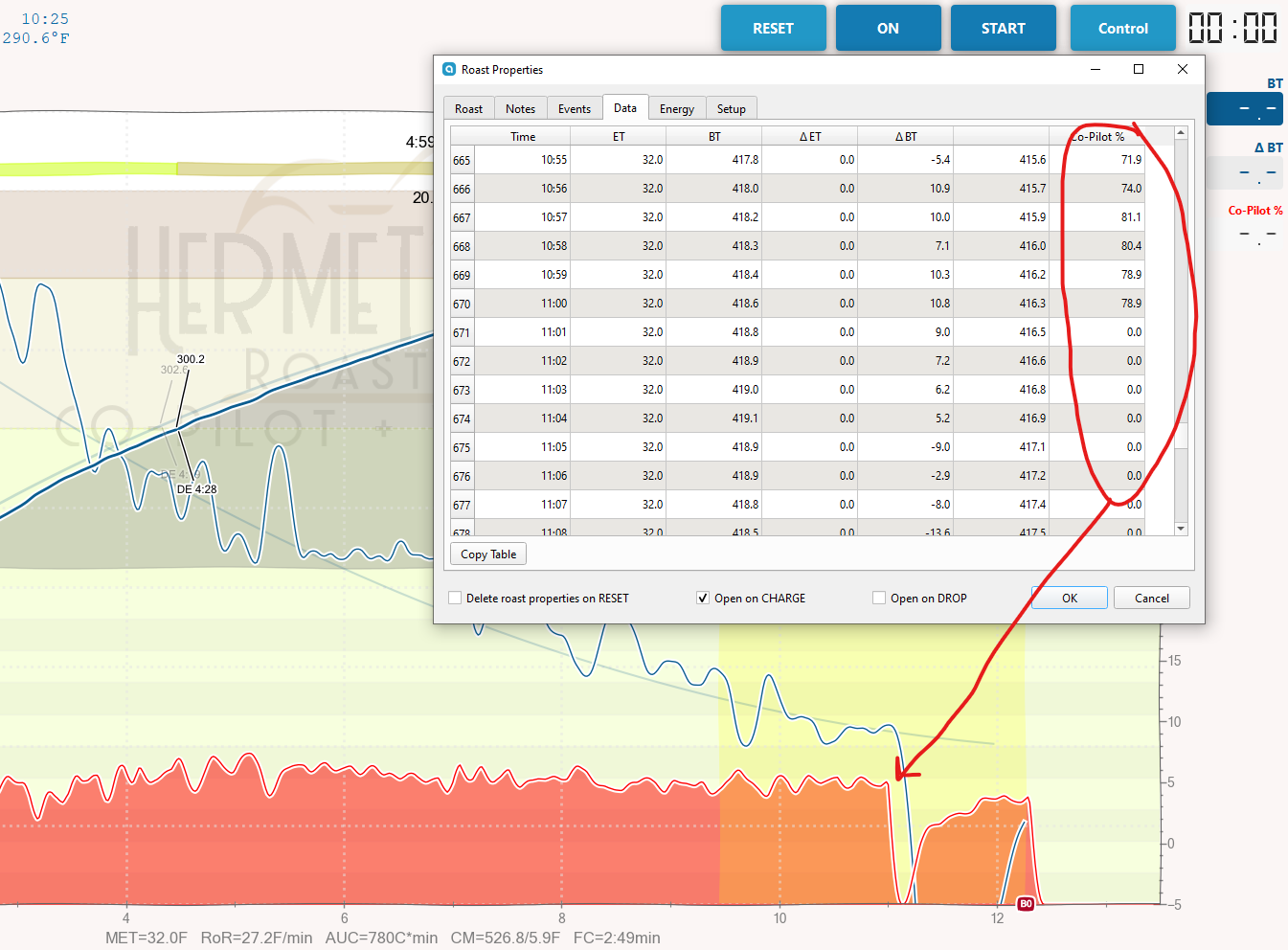
Task: Open the Control panel
Action: point(1122,28)
